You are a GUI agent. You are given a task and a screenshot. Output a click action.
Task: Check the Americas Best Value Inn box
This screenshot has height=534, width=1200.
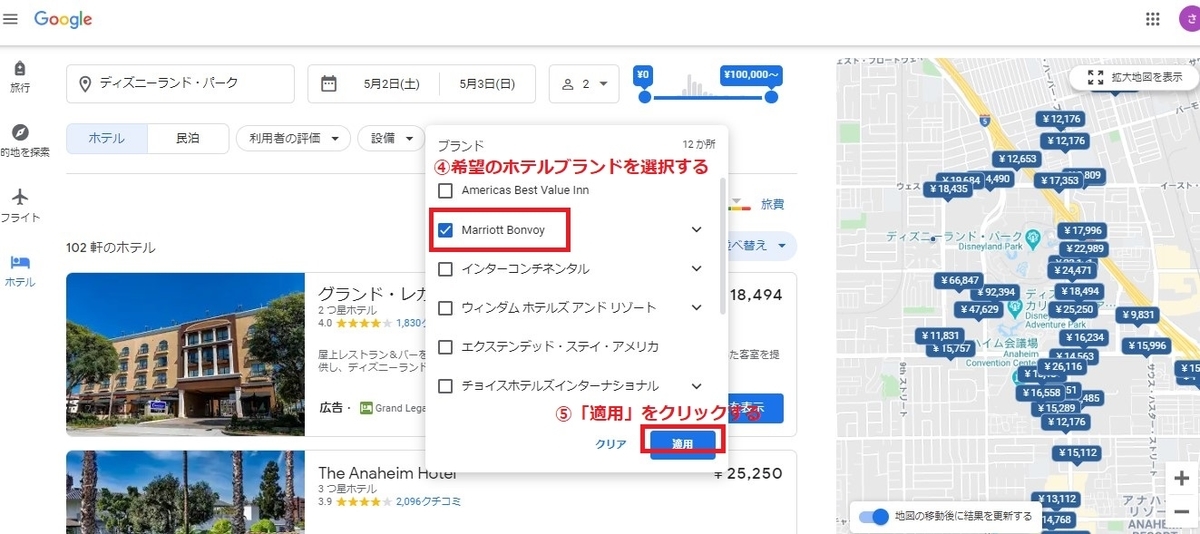(446, 190)
